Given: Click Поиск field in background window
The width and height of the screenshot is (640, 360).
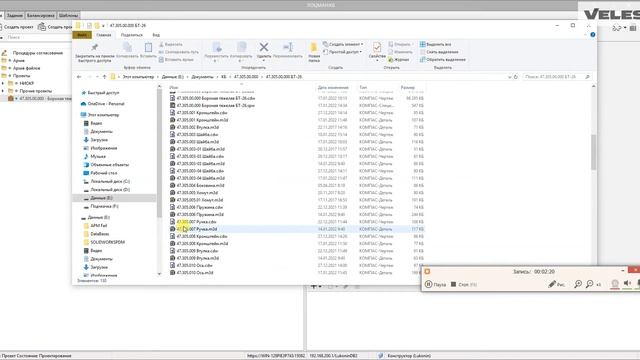Looking at the screenshot, I should point(36,37).
